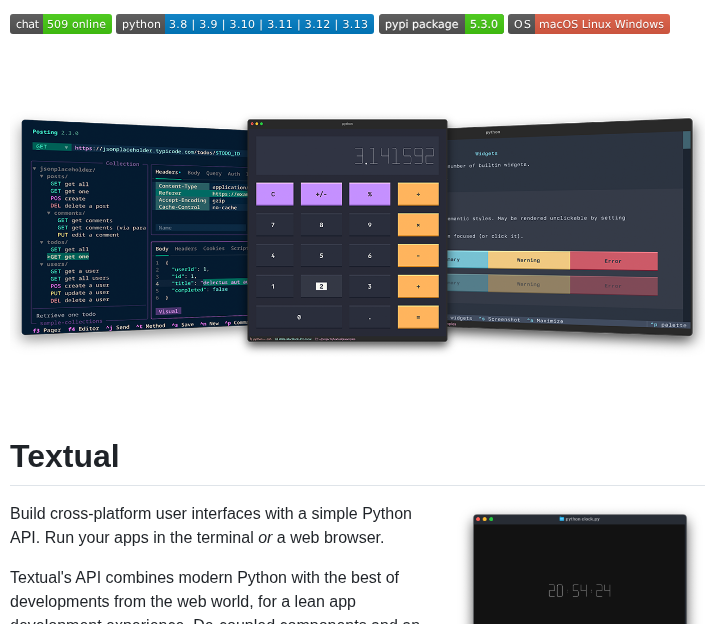Click the wide 0 key on calculator
The image size is (714, 624).
(299, 317)
